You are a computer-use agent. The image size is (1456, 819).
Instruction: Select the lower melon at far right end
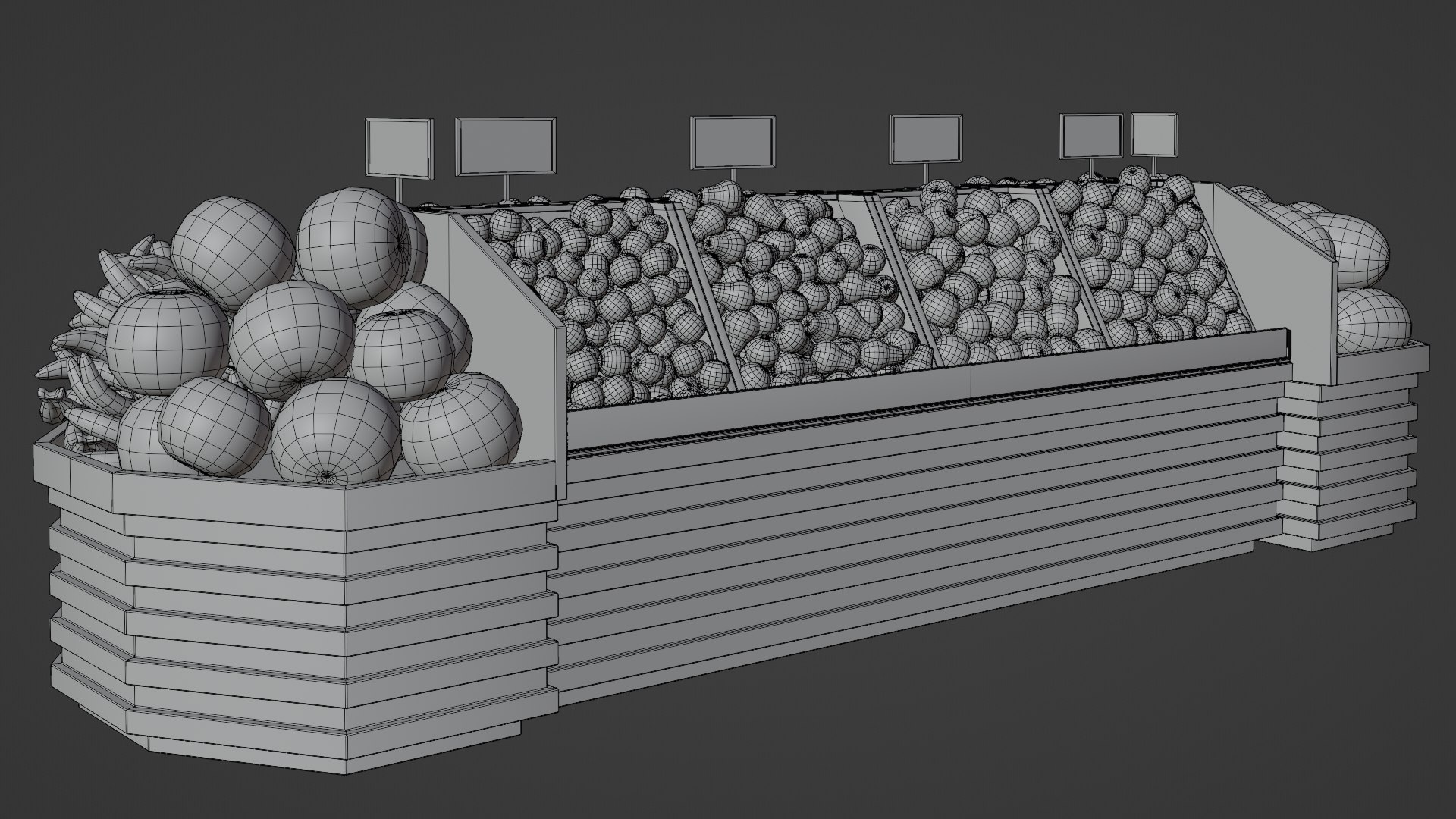tap(1373, 318)
